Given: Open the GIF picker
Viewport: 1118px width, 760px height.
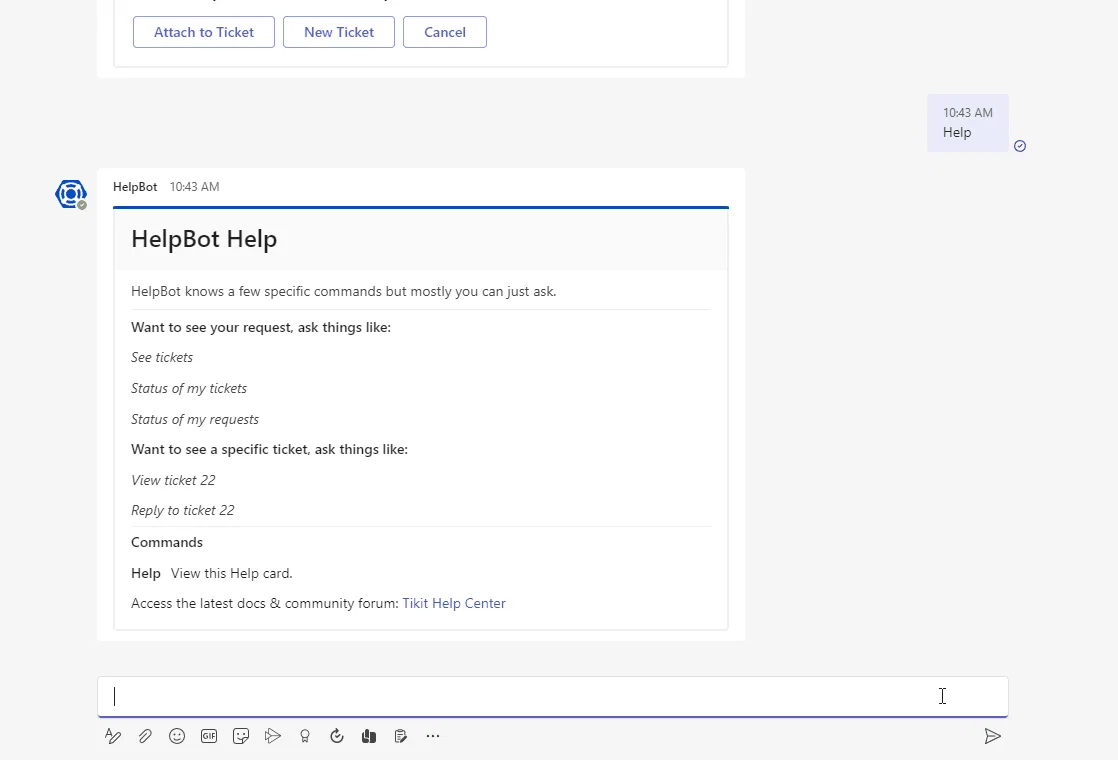Looking at the screenshot, I should pyautogui.click(x=209, y=736).
